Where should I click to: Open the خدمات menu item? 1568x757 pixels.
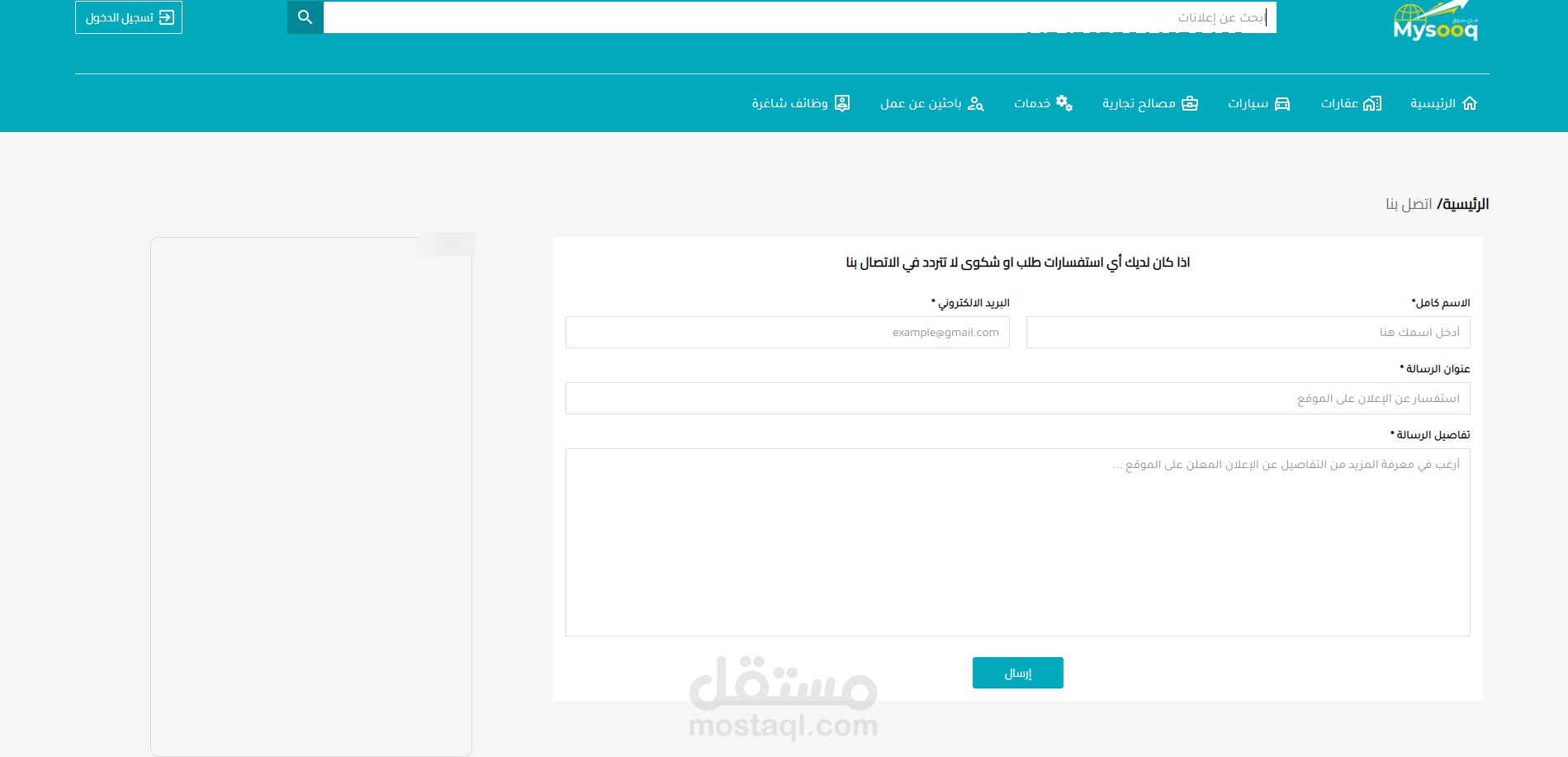coord(1044,103)
